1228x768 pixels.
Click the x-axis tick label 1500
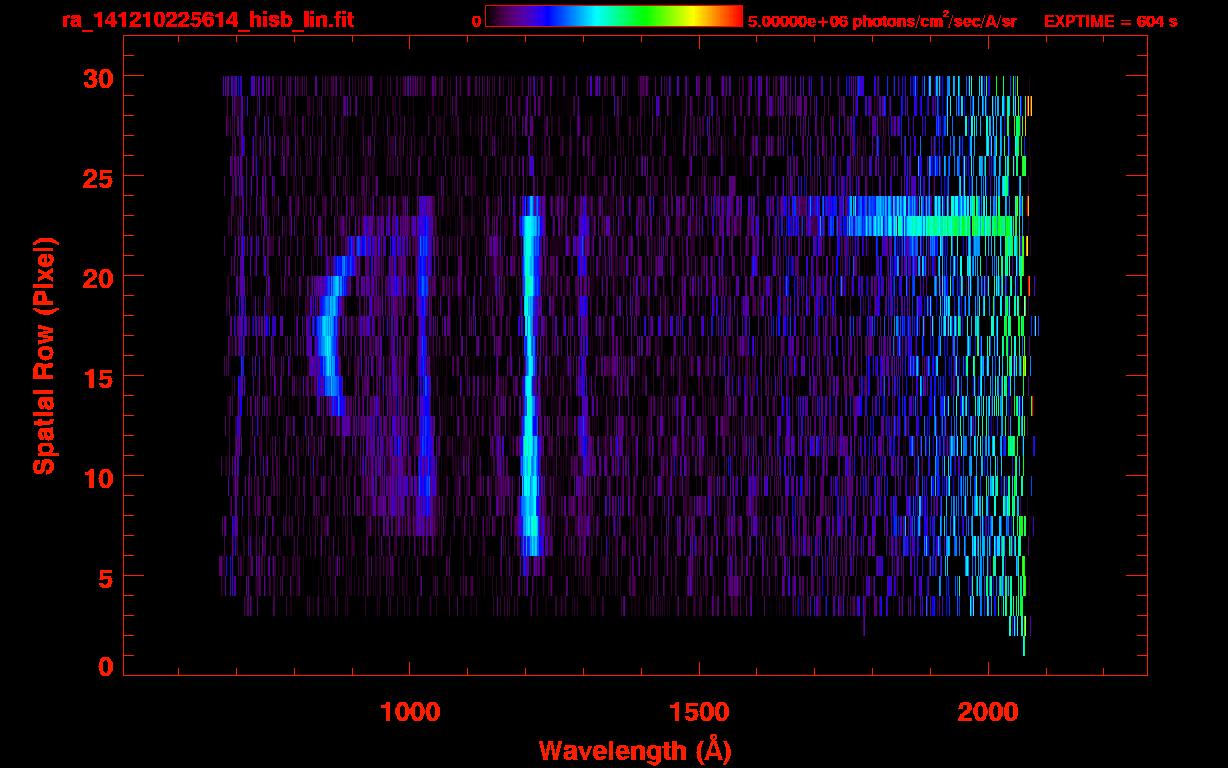699,711
